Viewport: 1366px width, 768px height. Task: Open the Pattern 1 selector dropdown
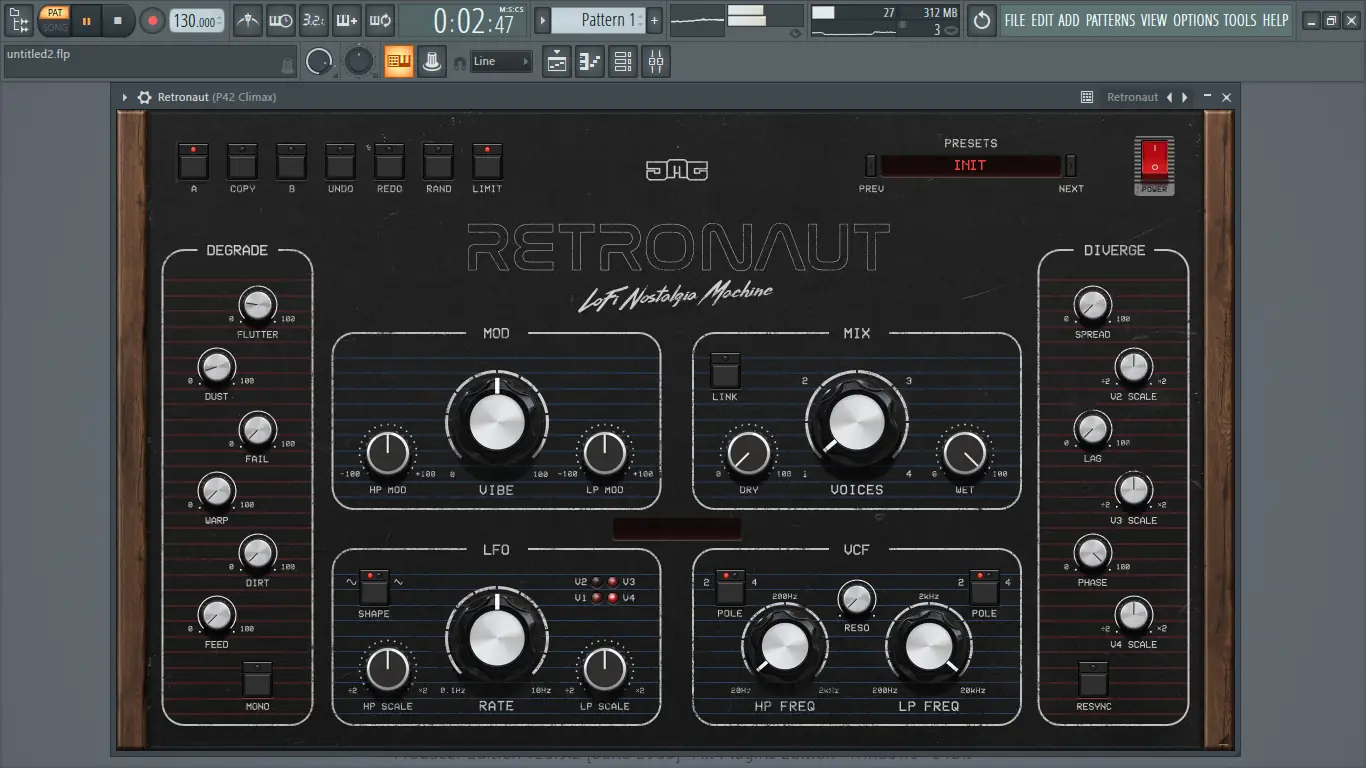(597, 20)
